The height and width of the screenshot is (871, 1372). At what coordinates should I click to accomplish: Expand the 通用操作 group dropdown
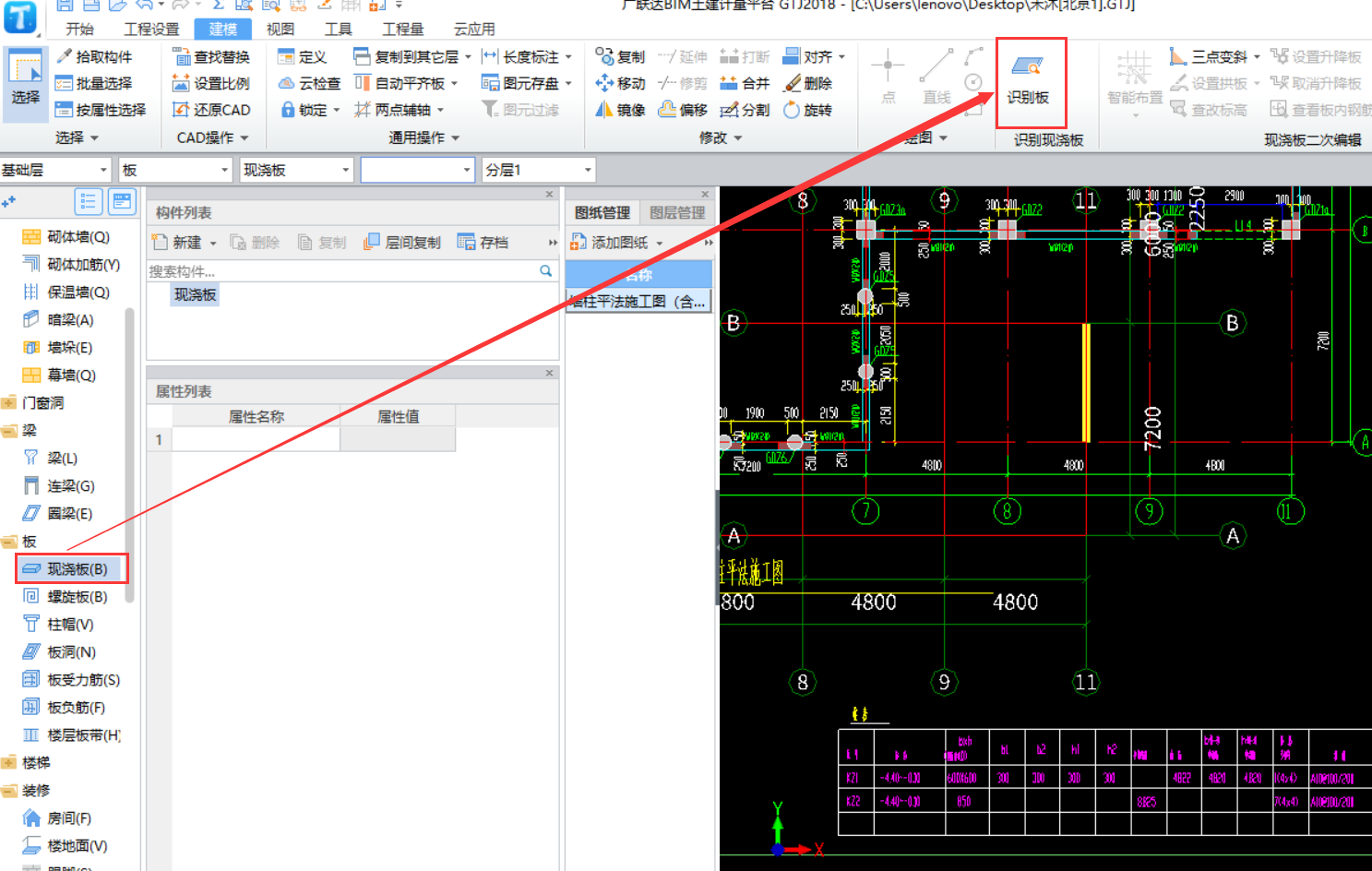tap(424, 137)
